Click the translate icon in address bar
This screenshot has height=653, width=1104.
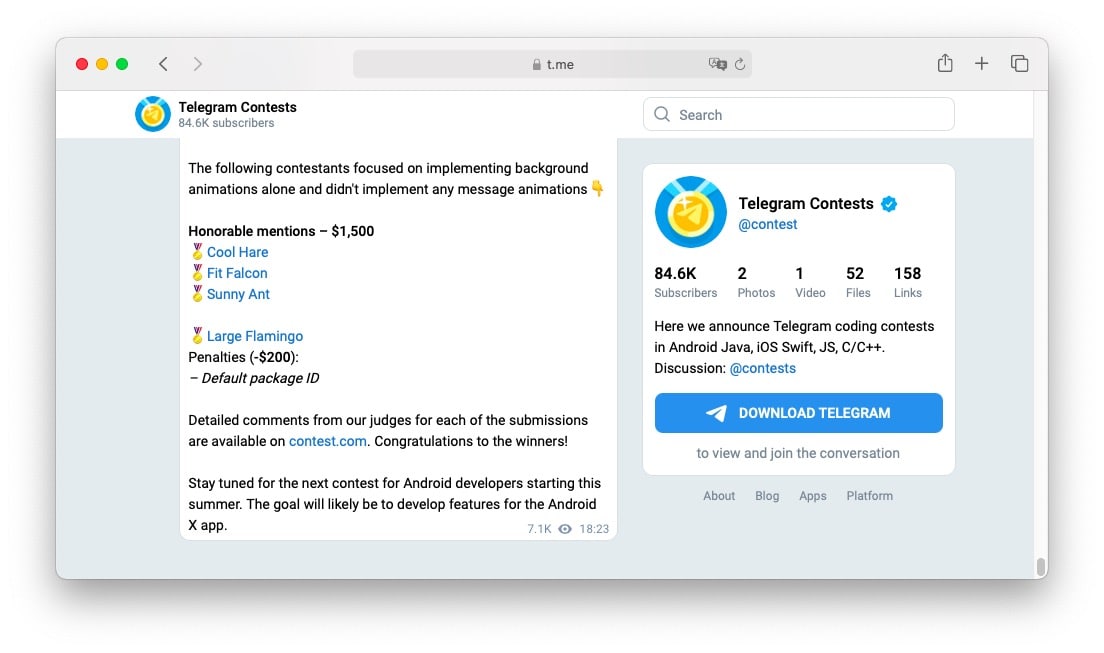[717, 64]
